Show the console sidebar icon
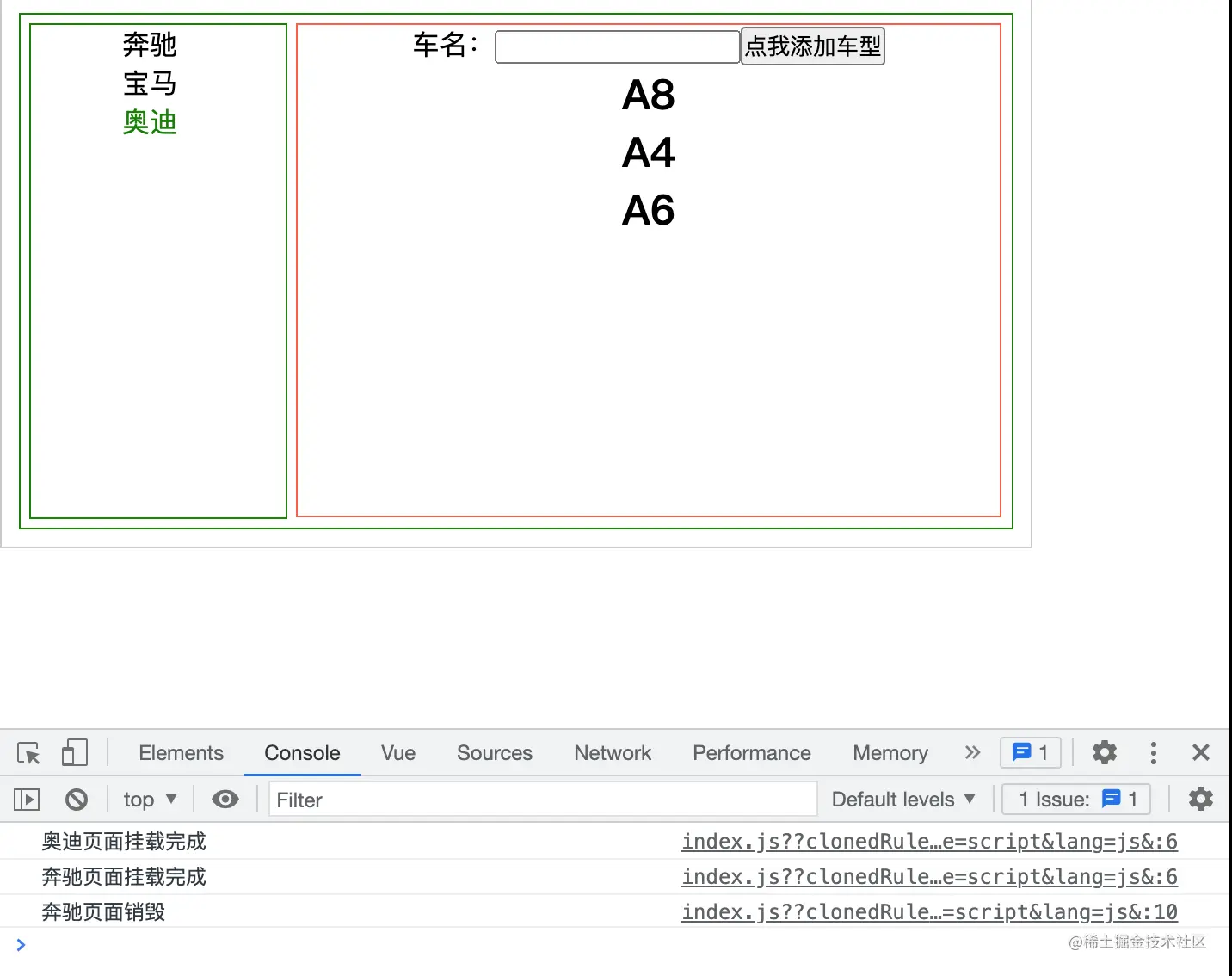 coord(27,800)
